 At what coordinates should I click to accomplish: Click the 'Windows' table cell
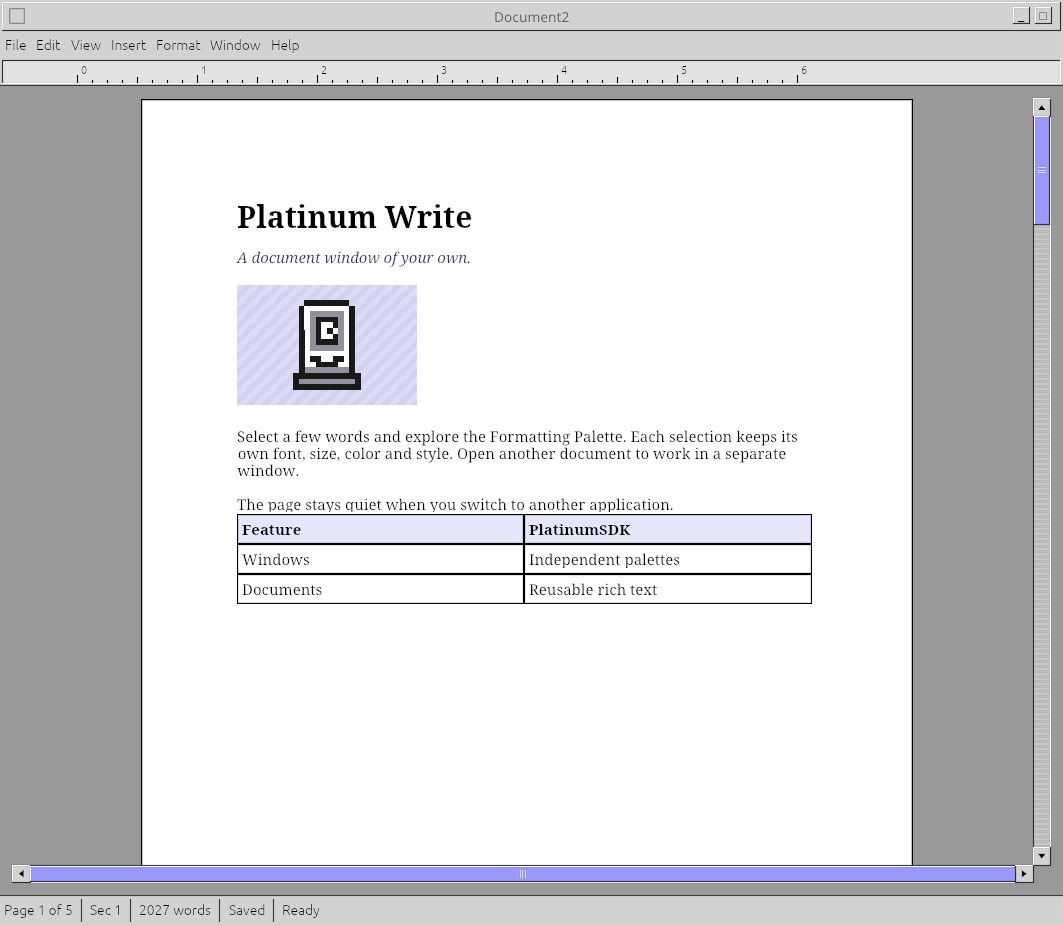[x=380, y=559]
